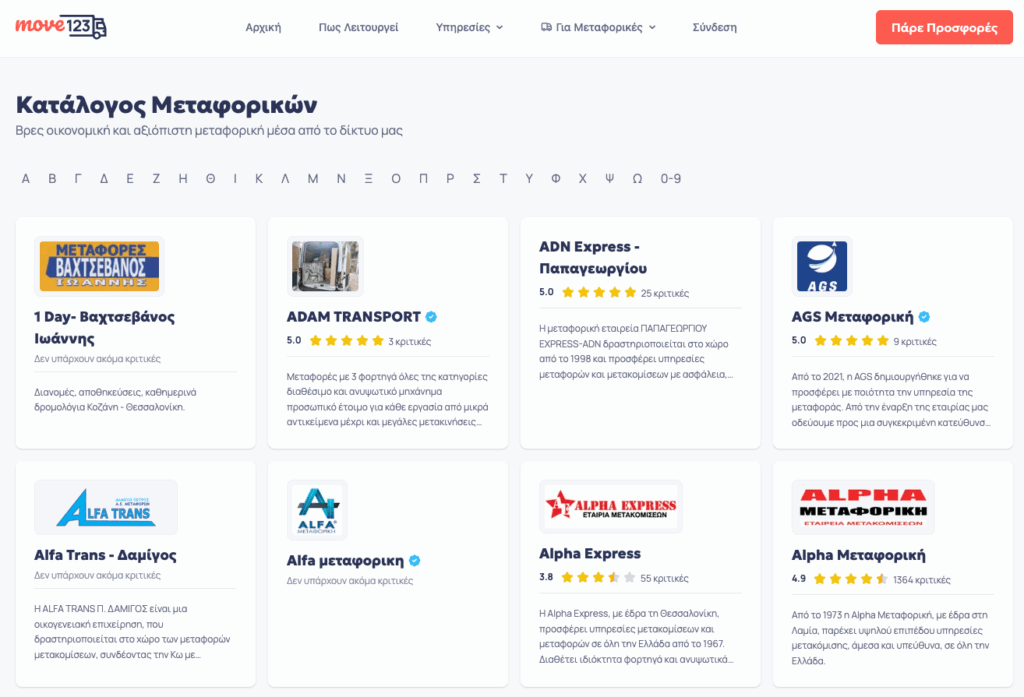Open ADAM TRANSPORT van photo thumbnail

point(325,267)
